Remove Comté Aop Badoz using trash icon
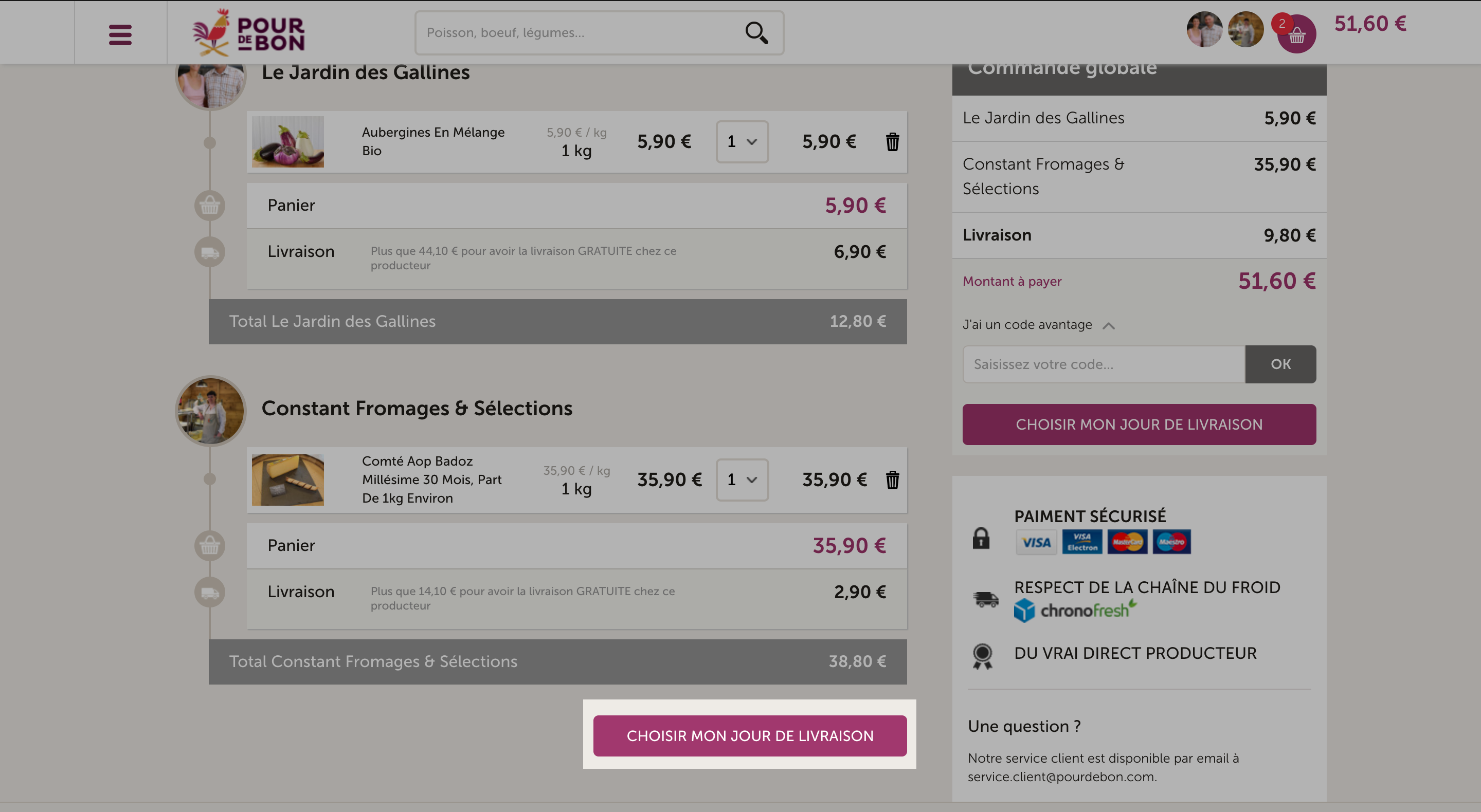 tap(892, 479)
